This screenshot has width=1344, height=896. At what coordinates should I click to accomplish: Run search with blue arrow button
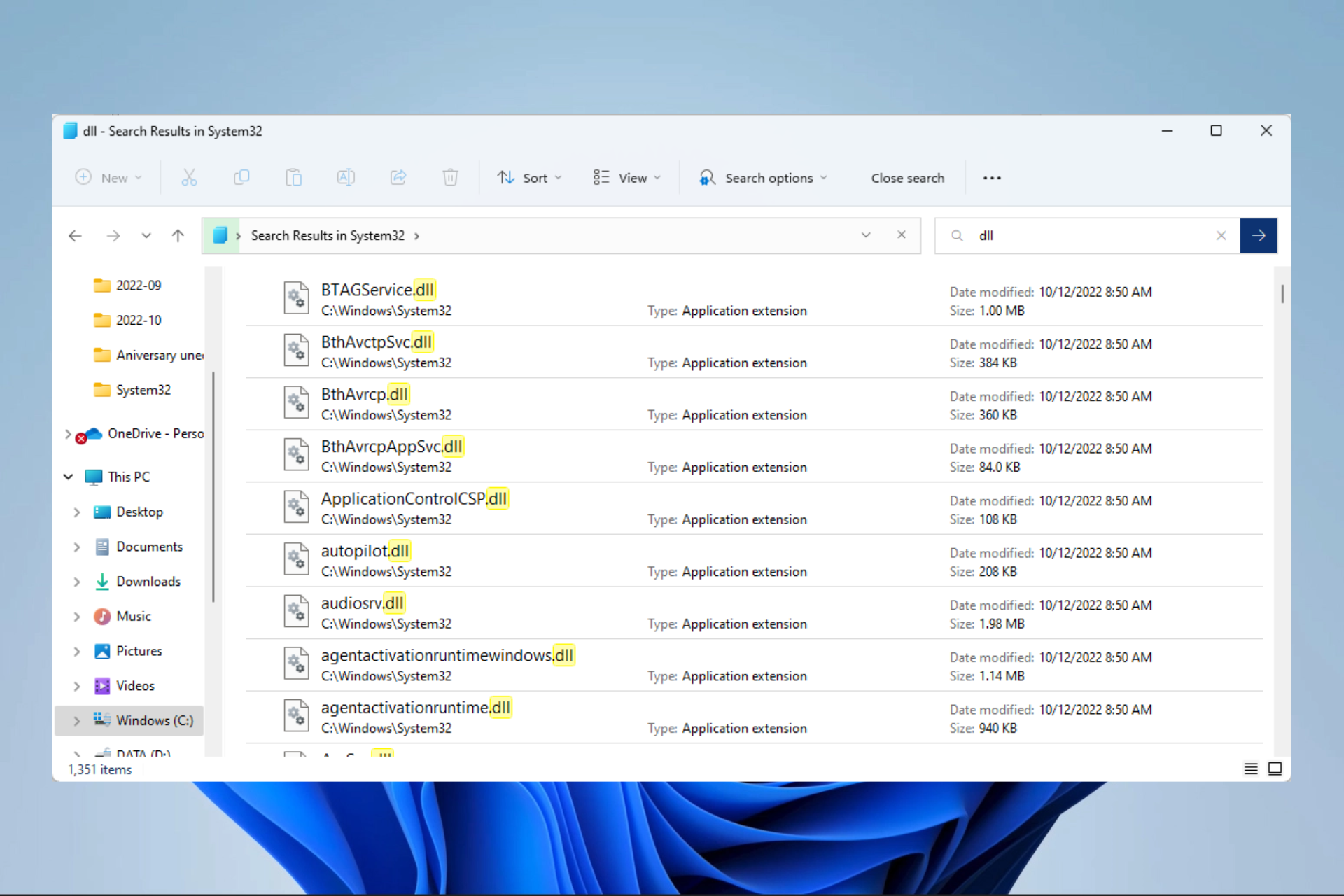point(1259,236)
